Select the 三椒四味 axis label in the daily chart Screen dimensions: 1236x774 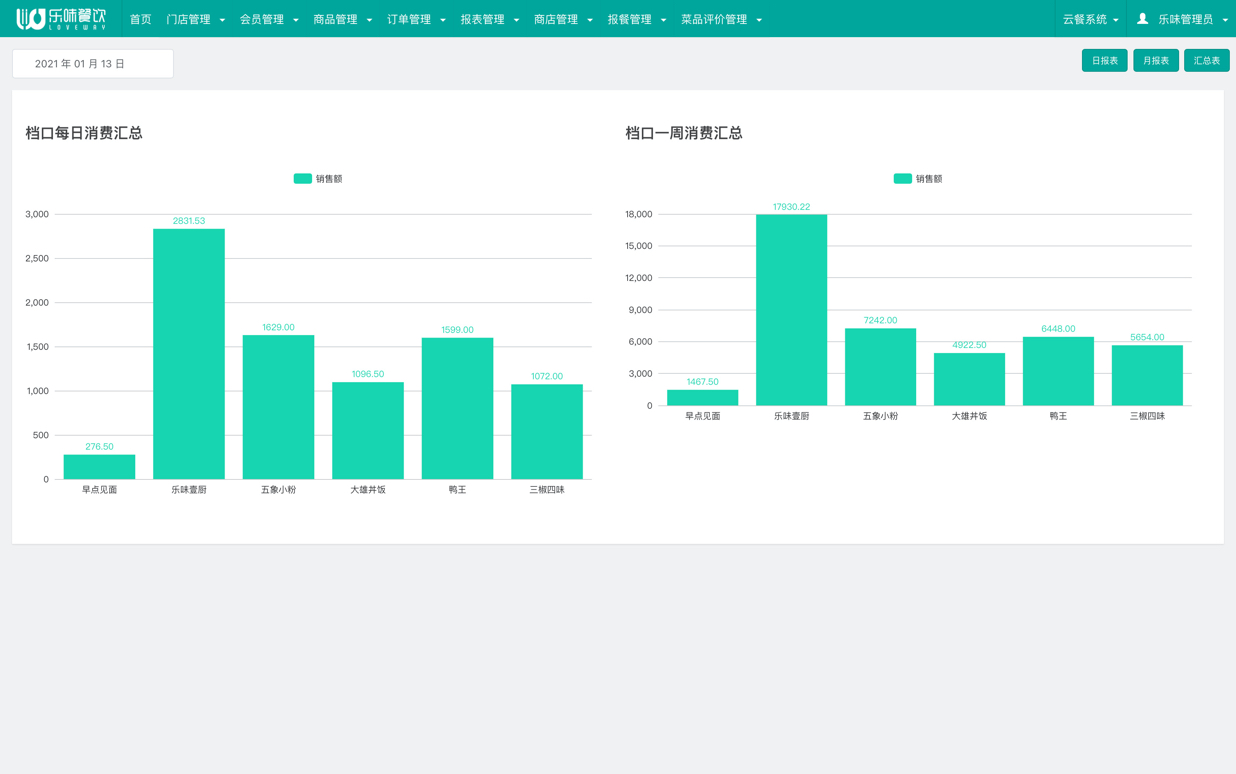point(547,490)
